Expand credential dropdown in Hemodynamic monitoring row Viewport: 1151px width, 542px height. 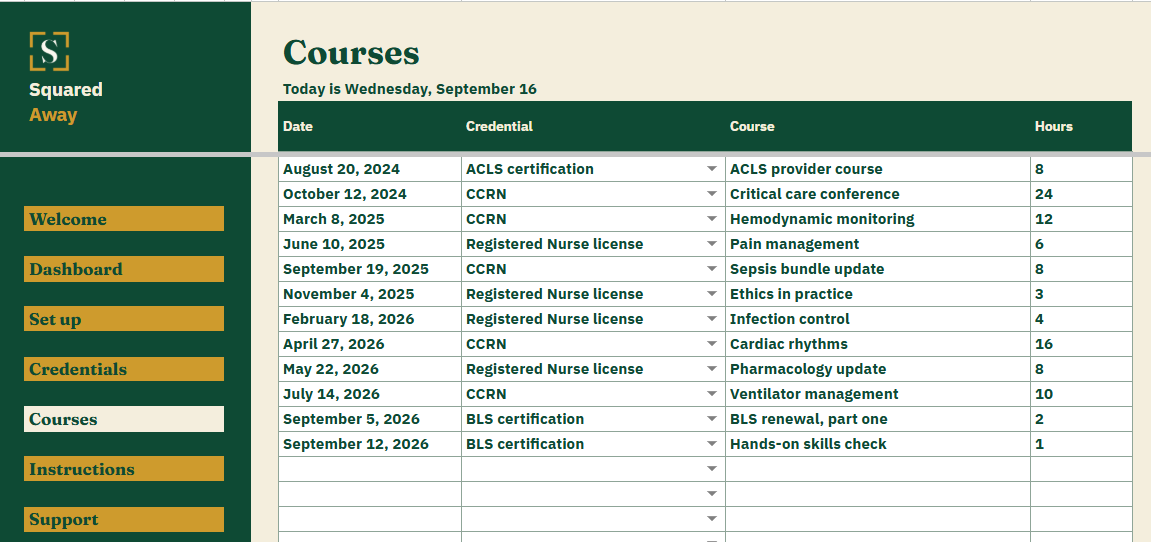711,219
